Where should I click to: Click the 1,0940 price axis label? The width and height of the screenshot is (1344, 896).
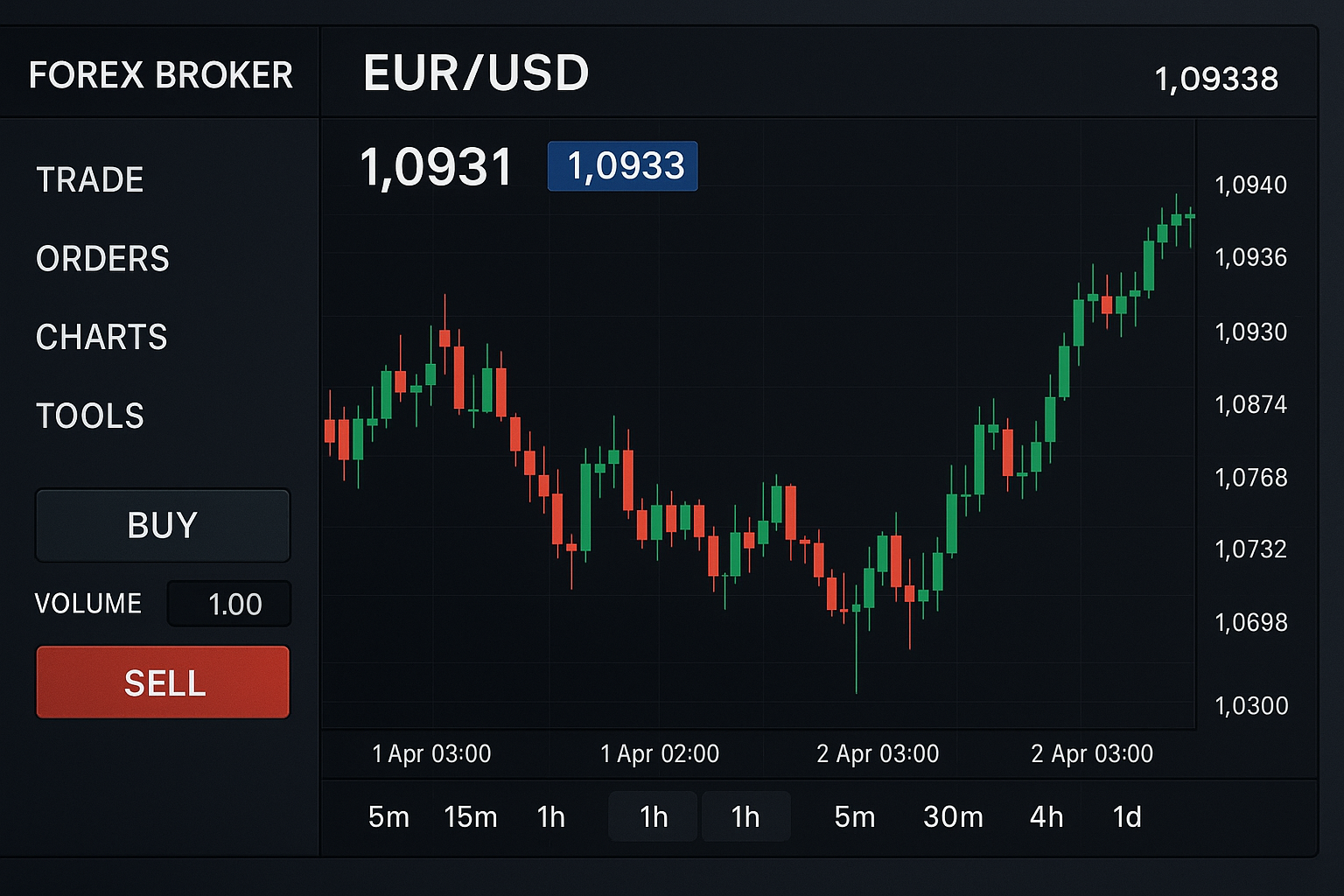coord(1250,185)
